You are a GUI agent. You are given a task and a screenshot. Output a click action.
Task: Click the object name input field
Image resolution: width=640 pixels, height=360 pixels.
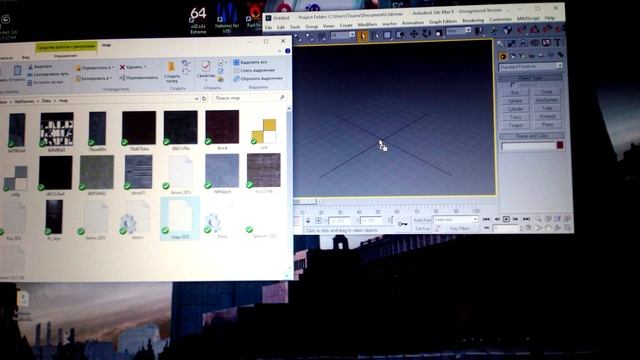(x=528, y=147)
